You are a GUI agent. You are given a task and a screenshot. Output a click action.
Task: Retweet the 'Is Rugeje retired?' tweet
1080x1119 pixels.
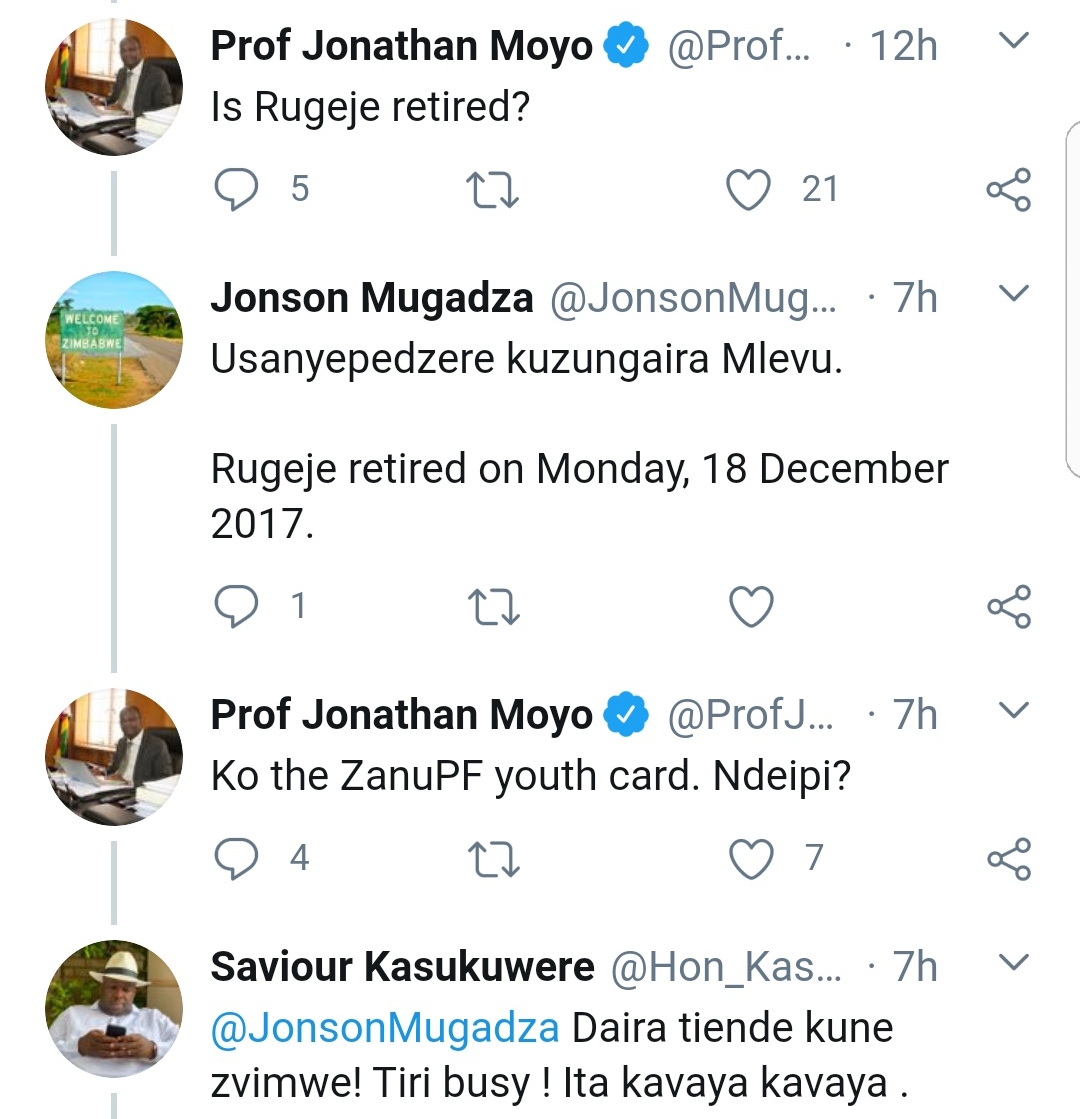click(x=491, y=188)
